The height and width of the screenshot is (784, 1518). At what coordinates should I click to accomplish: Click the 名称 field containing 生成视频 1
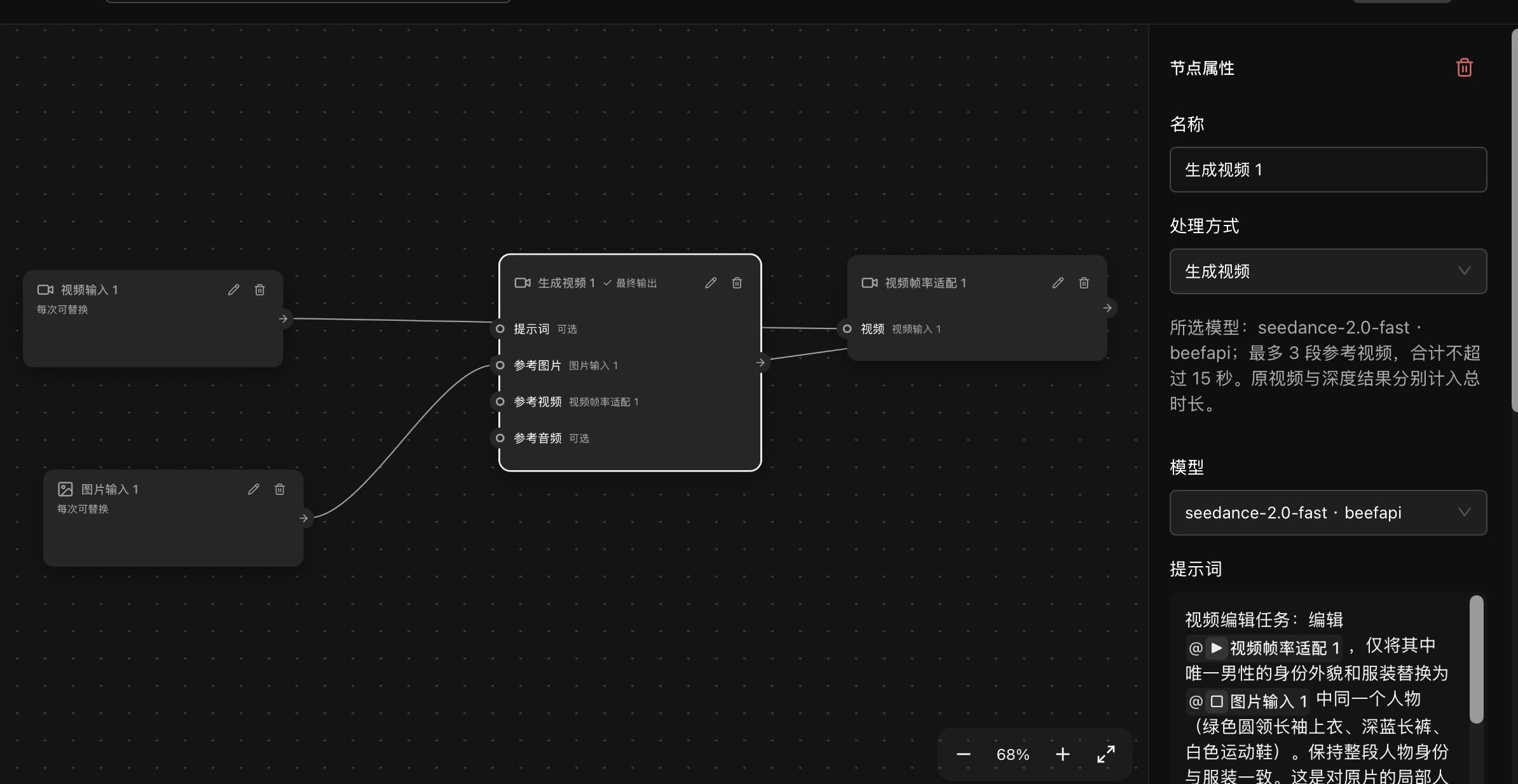[1328, 170]
